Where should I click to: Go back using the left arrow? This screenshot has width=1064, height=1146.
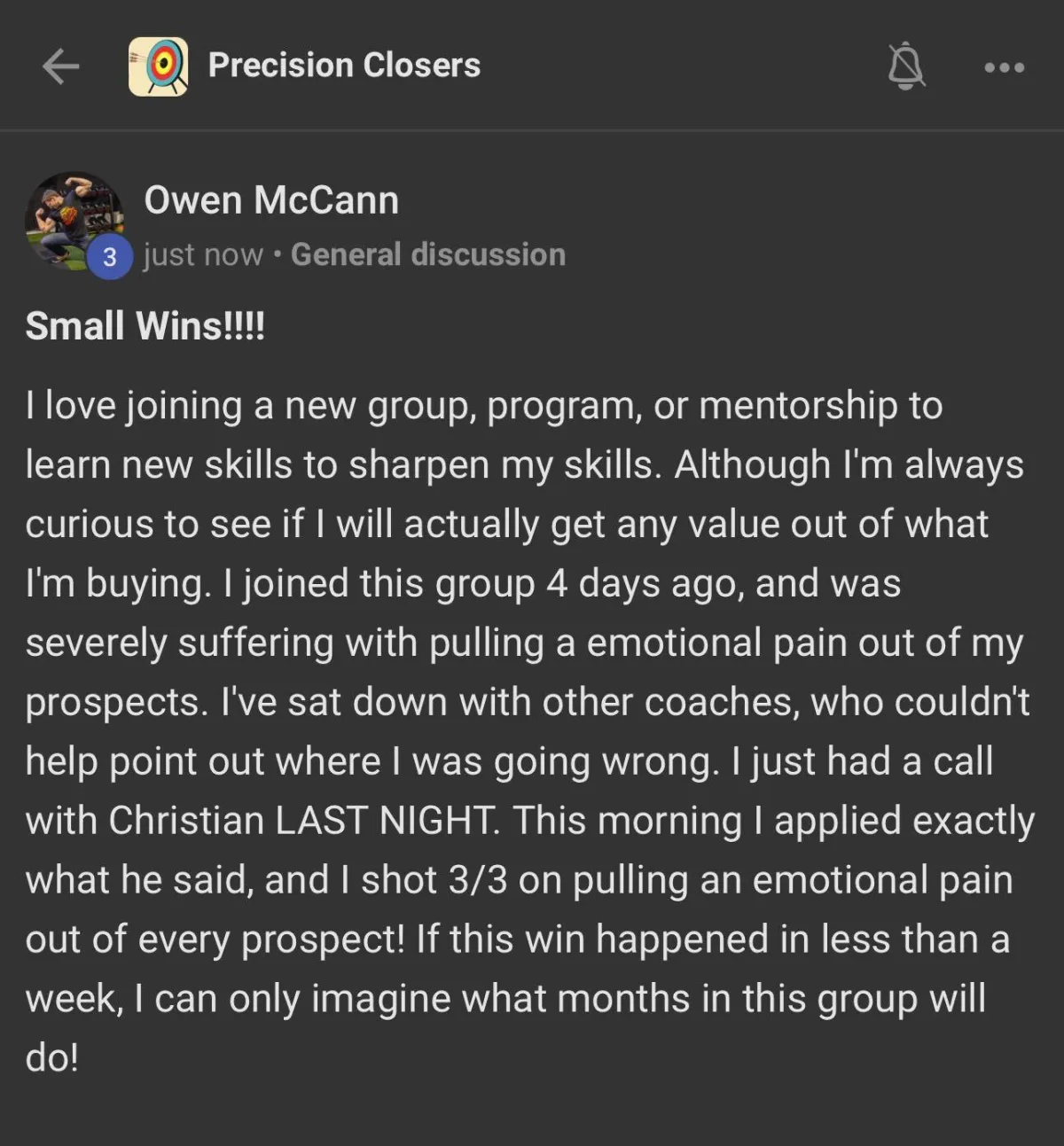pos(61,66)
